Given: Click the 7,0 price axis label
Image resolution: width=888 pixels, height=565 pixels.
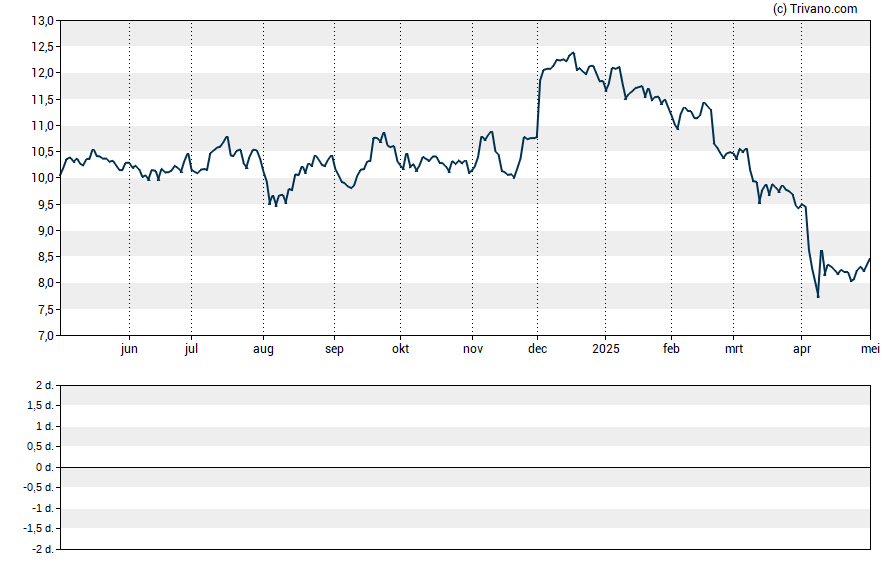Looking at the screenshot, I should coord(45,336).
